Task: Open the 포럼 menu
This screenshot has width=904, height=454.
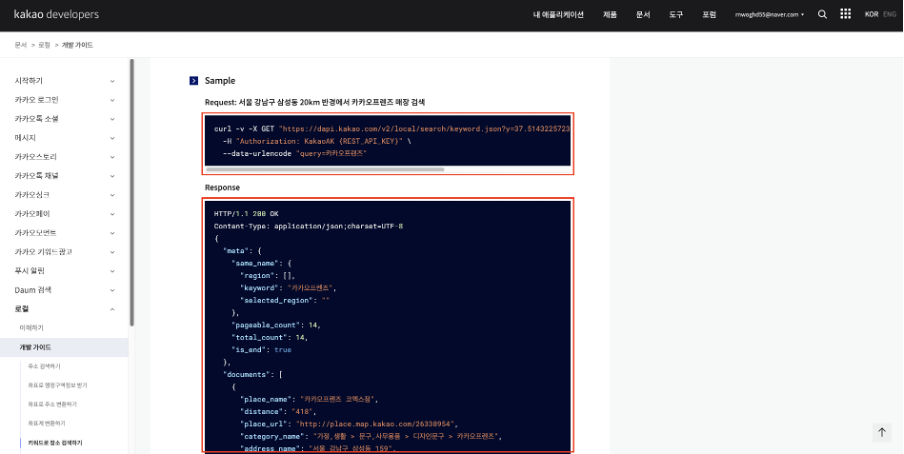Action: point(709,15)
